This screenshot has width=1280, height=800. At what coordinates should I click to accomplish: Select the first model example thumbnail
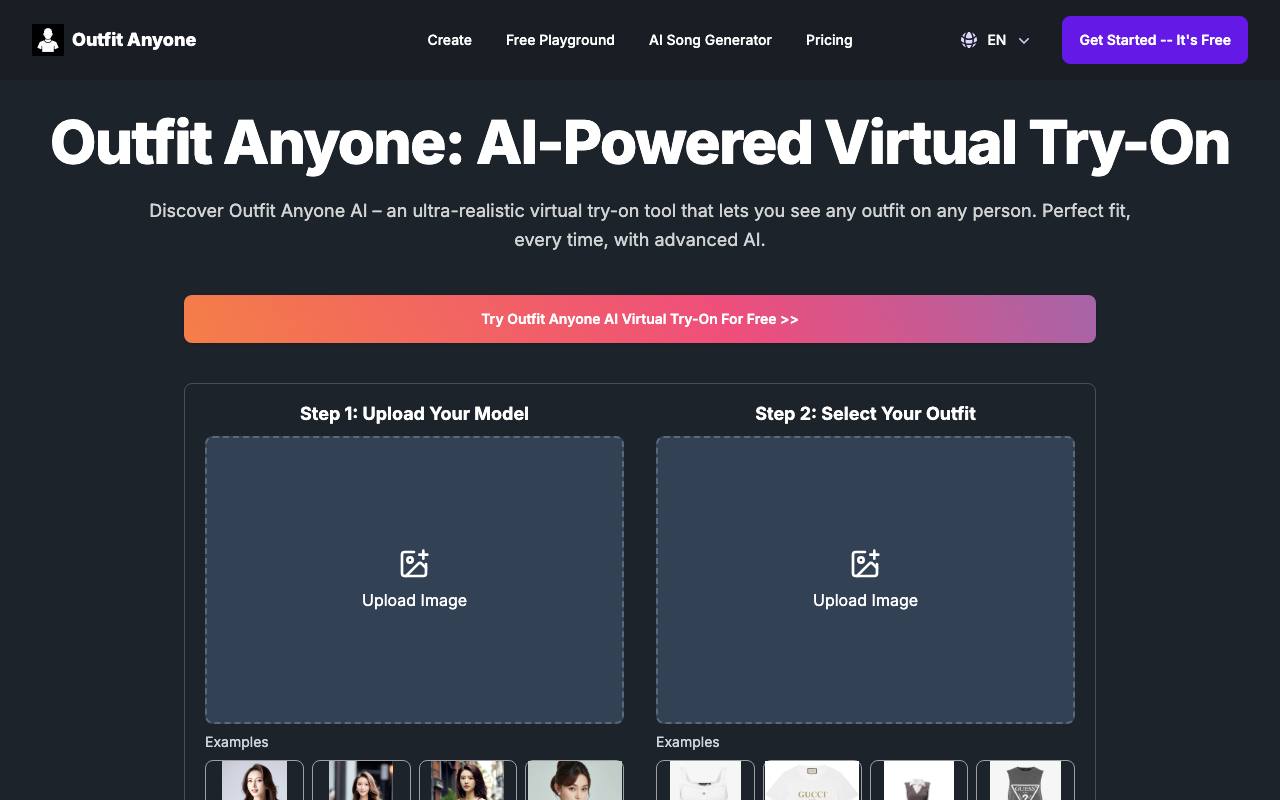[x=254, y=780]
